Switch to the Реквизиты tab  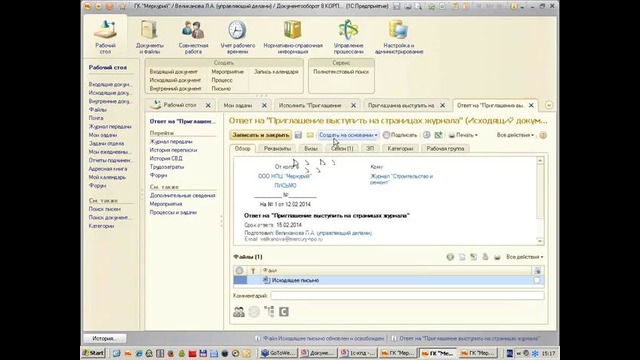[x=277, y=149]
